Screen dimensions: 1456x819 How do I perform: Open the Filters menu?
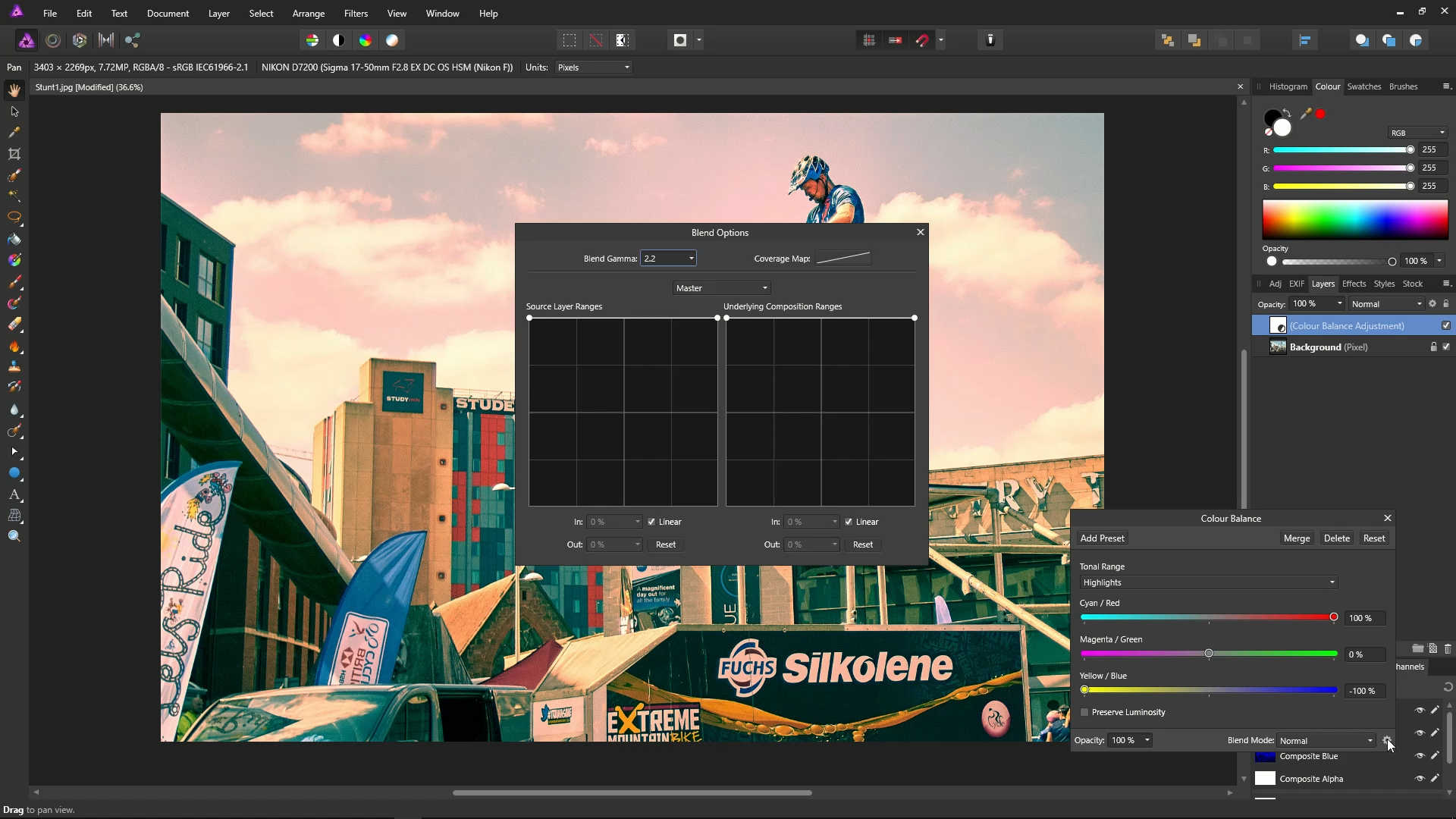tap(356, 13)
